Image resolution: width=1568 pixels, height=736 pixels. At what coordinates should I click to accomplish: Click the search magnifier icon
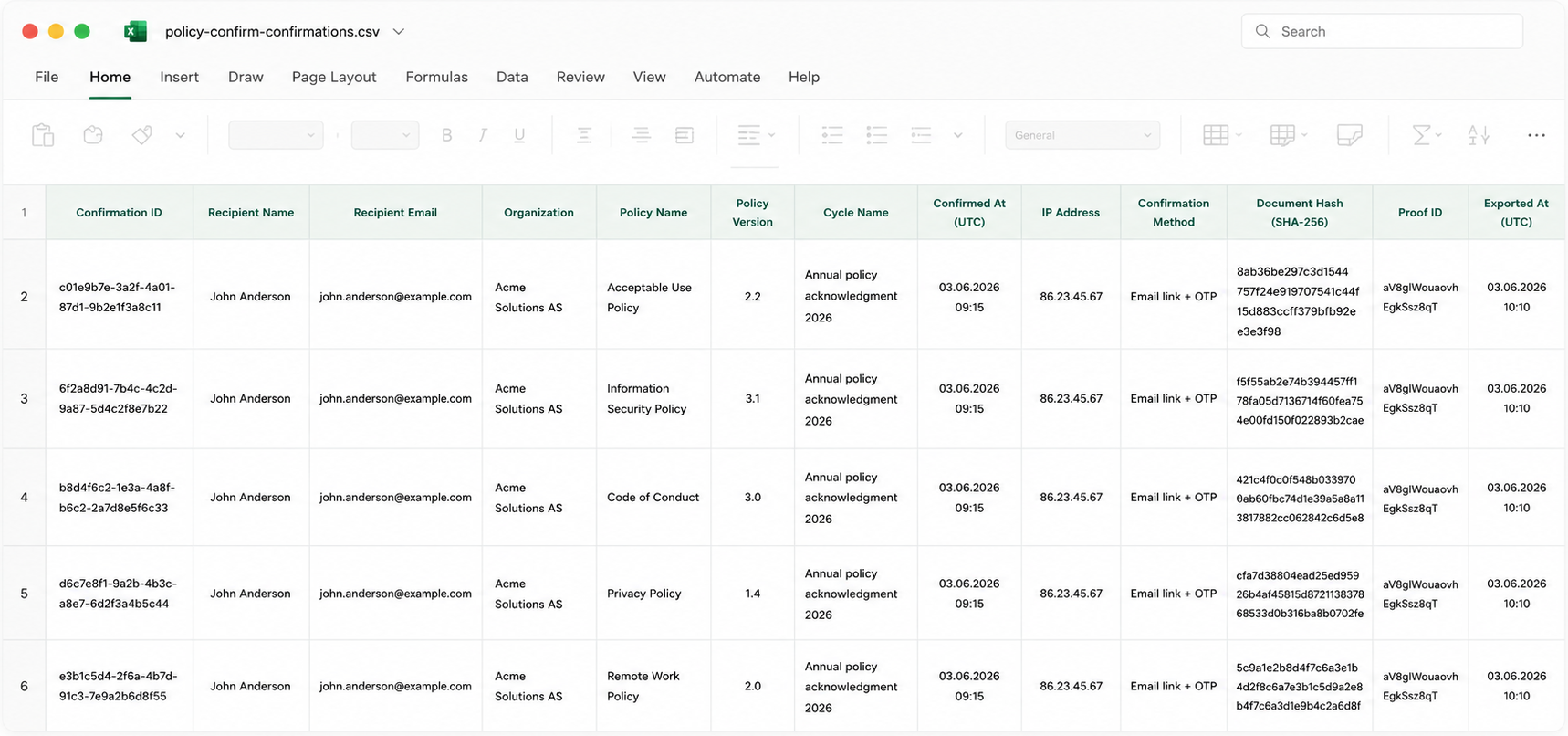[x=1262, y=31]
